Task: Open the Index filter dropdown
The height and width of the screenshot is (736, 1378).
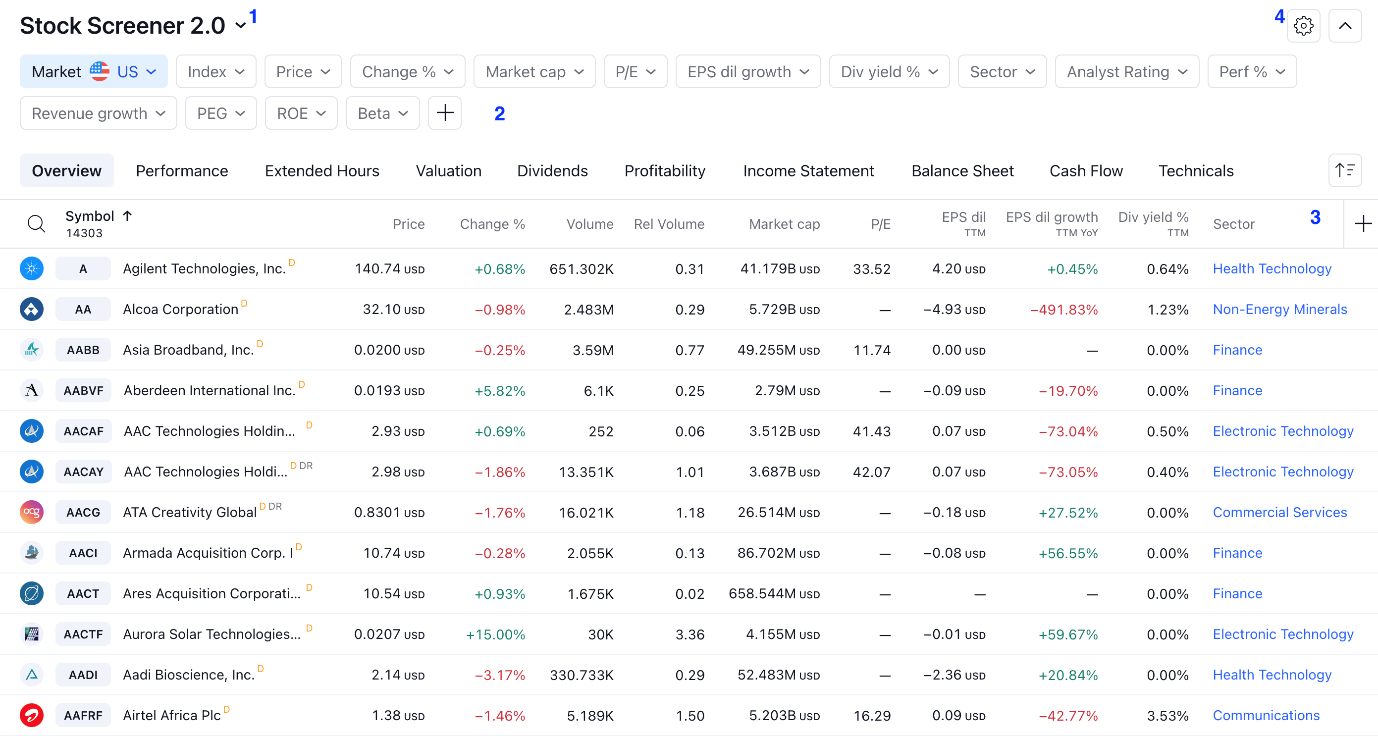Action: click(216, 71)
